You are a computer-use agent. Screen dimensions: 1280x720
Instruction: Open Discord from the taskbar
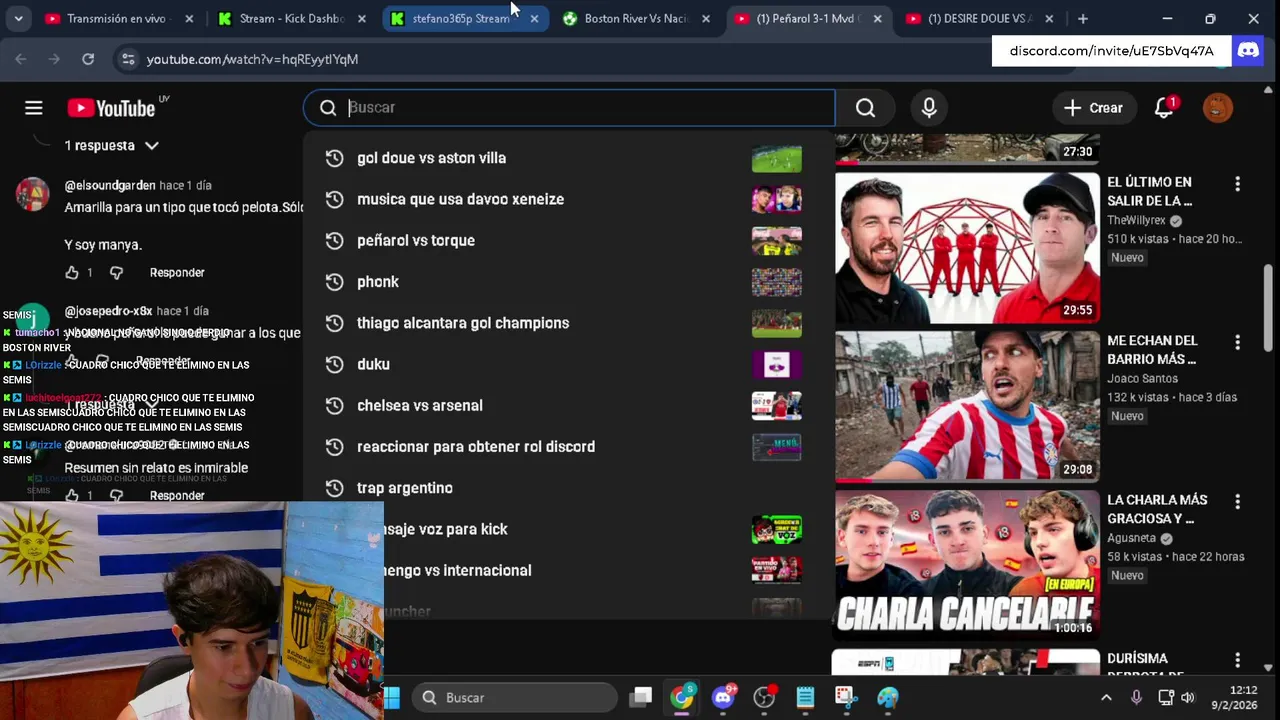click(723, 697)
